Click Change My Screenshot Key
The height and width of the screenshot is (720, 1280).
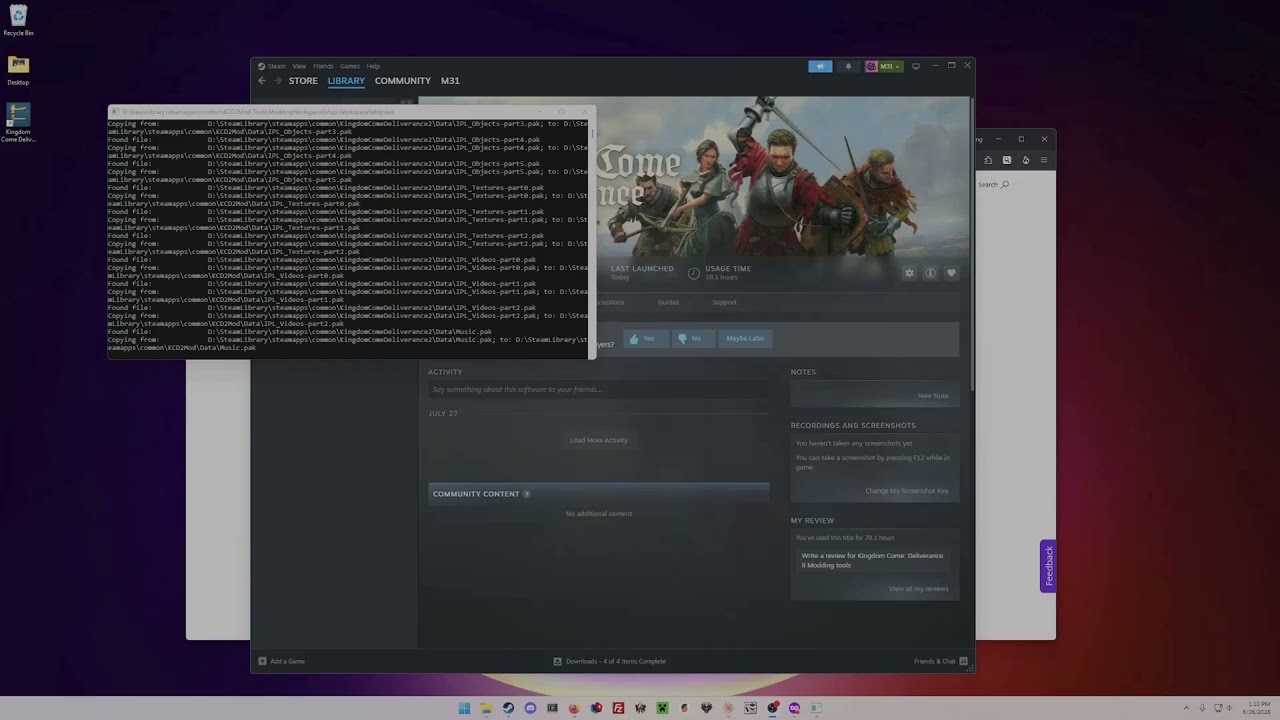907,491
